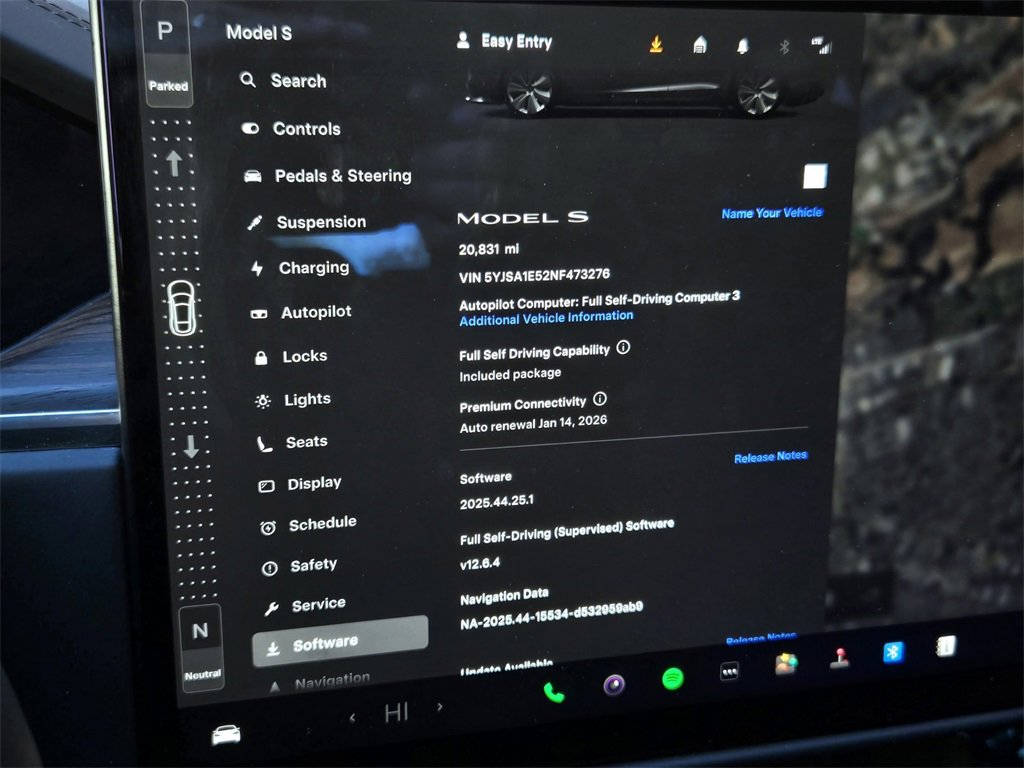Select the P Parked gear button

pos(167,52)
